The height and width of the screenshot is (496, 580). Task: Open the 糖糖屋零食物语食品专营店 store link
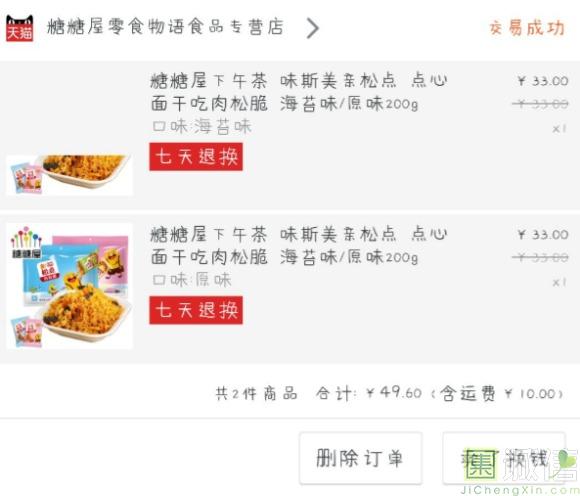[165, 27]
